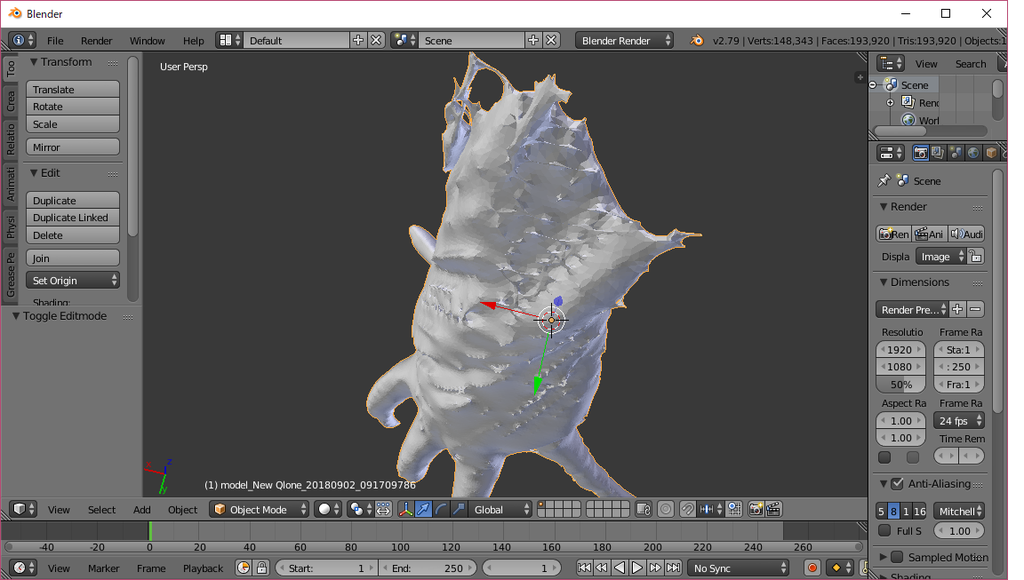This screenshot has width=1024, height=580.
Task: Pin the properties context with pushpin
Action: pos(884,181)
